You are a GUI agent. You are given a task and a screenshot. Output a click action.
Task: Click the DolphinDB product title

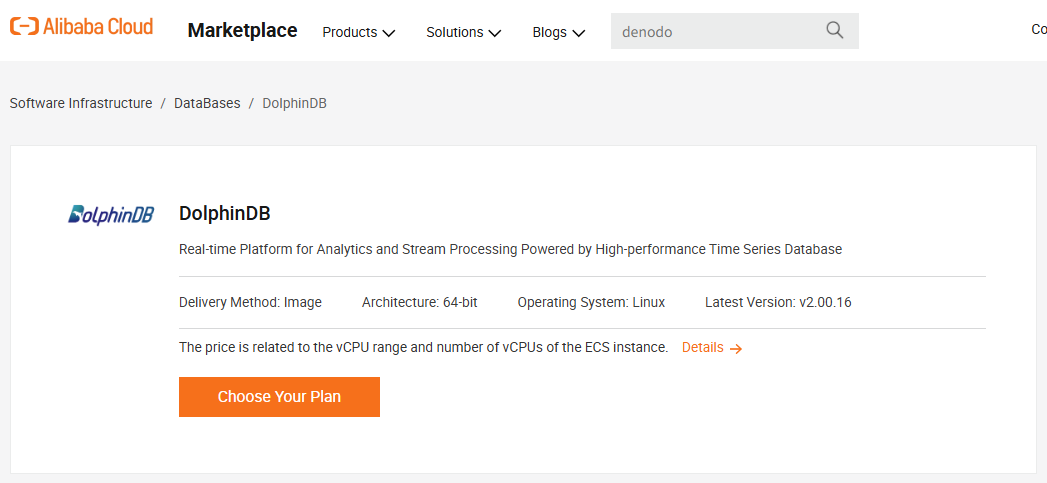(224, 214)
